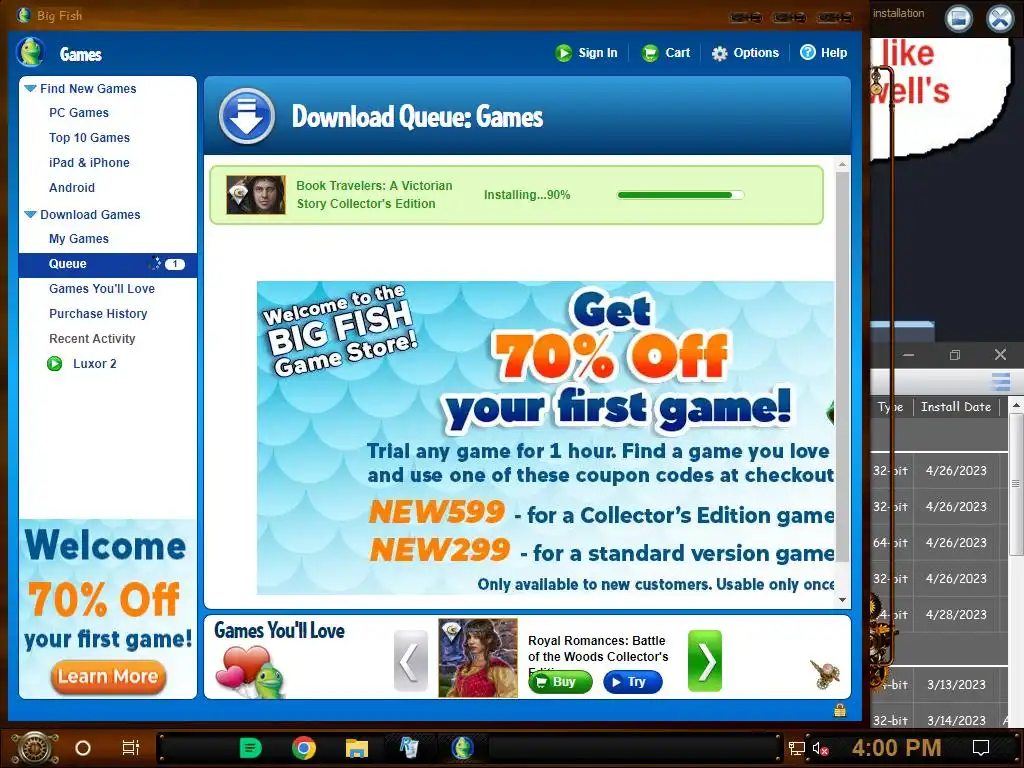
Task: Click the Learn More button
Action: tap(108, 677)
